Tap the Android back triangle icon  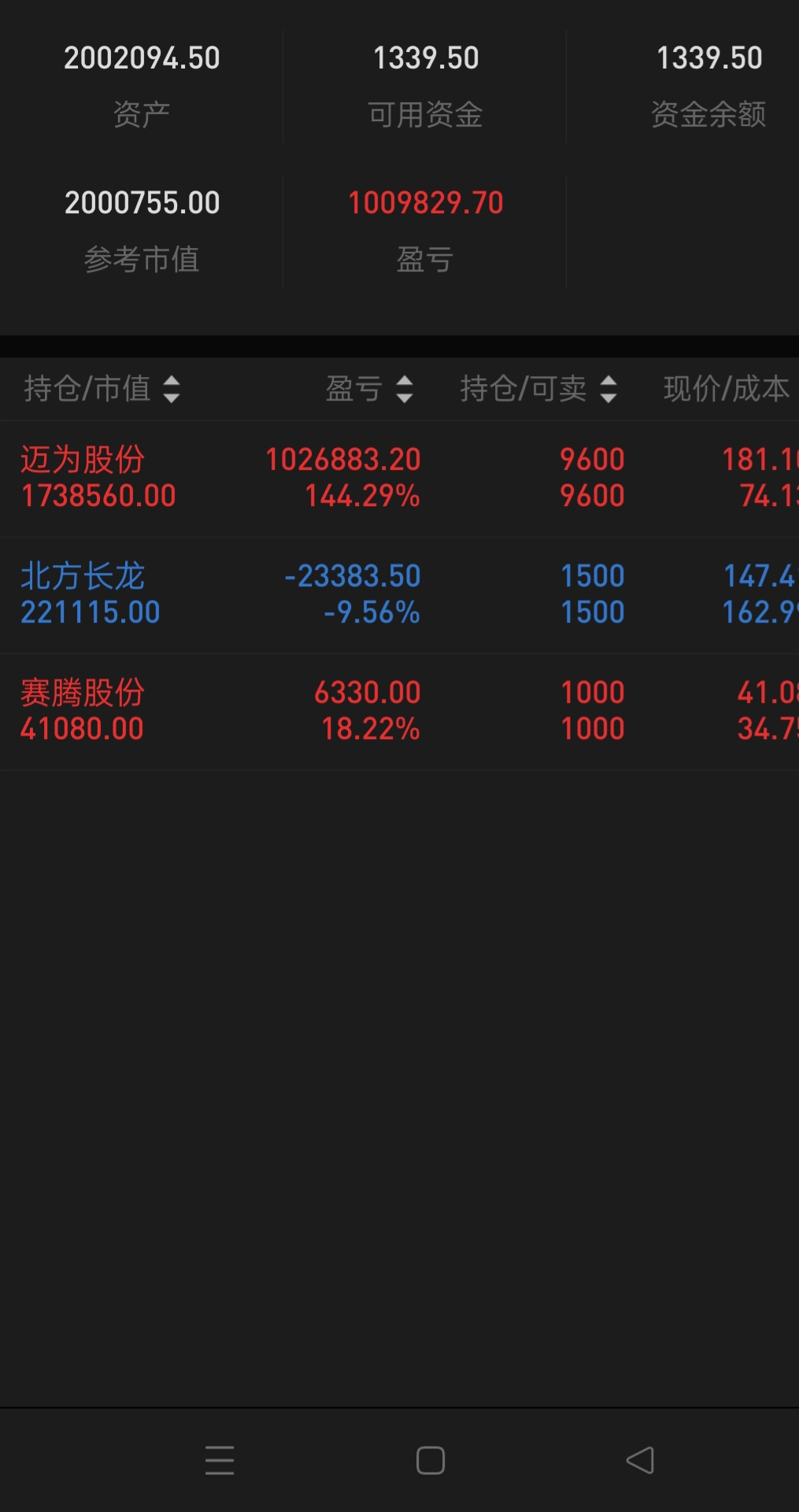click(640, 1460)
